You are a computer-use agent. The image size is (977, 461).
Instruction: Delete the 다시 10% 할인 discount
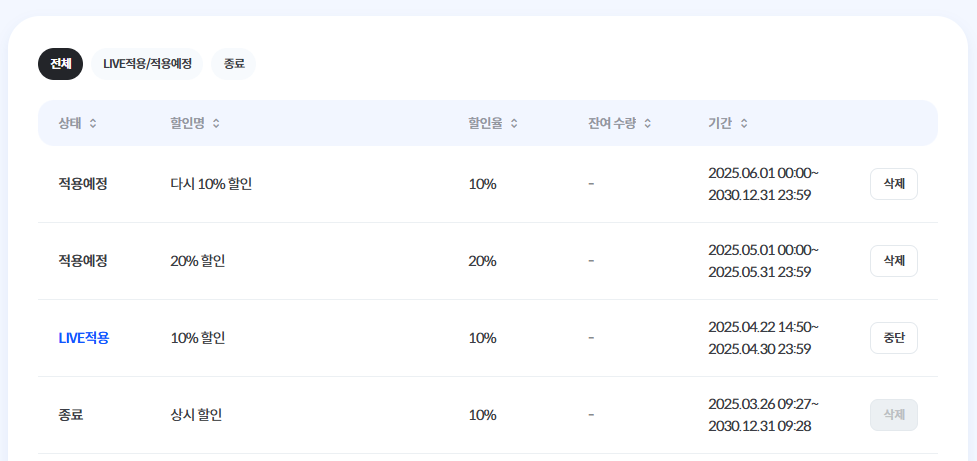(x=894, y=184)
